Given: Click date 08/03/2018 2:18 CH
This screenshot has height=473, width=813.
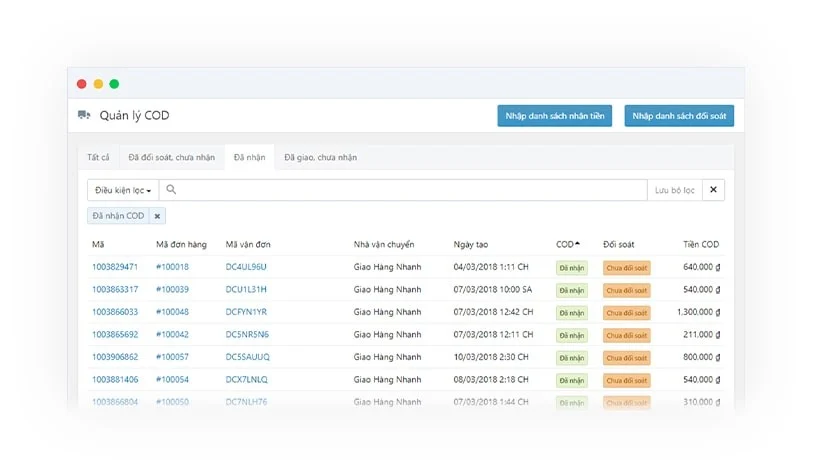Looking at the screenshot, I should (491, 379).
